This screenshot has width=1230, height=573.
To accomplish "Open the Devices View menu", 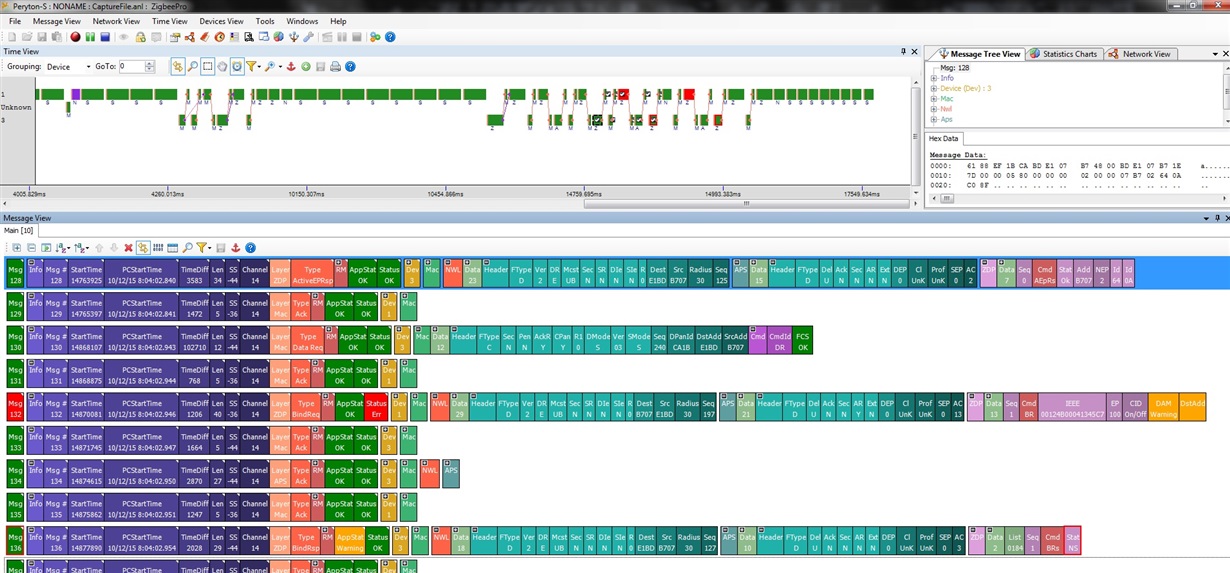I will pyautogui.click(x=221, y=21).
